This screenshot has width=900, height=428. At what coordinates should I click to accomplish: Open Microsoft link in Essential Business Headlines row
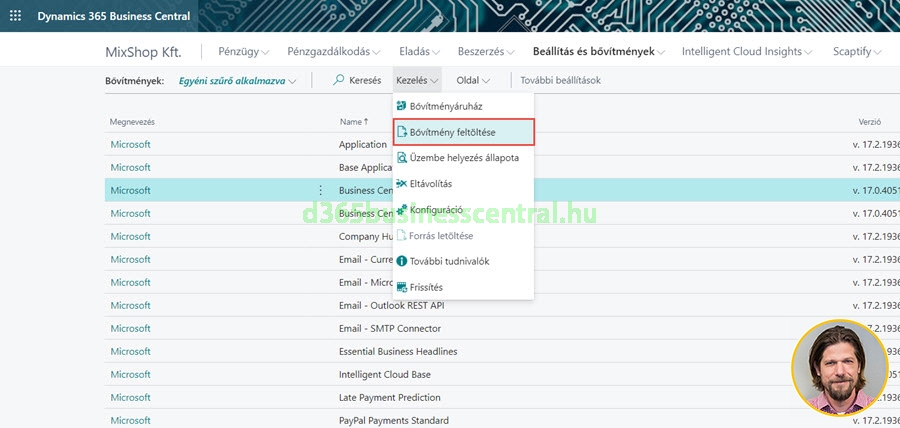pyautogui.click(x=130, y=352)
